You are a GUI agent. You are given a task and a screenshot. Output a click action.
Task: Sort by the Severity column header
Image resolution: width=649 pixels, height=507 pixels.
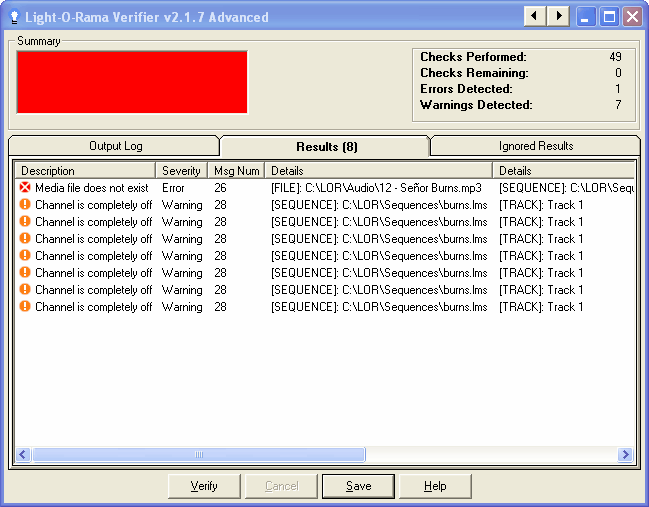click(181, 171)
